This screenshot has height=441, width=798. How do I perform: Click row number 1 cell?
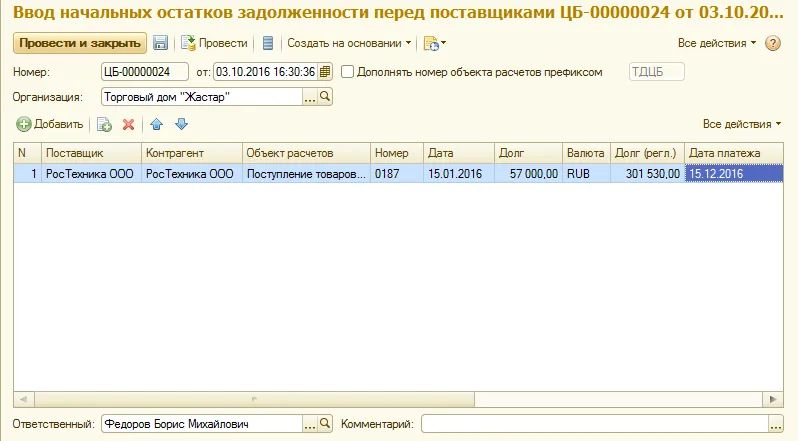[27, 173]
